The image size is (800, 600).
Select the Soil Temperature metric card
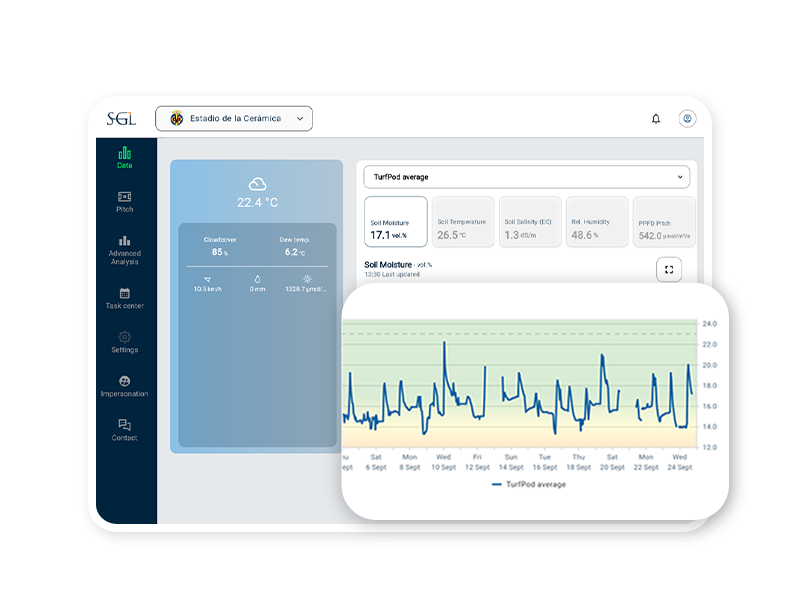coord(463,222)
